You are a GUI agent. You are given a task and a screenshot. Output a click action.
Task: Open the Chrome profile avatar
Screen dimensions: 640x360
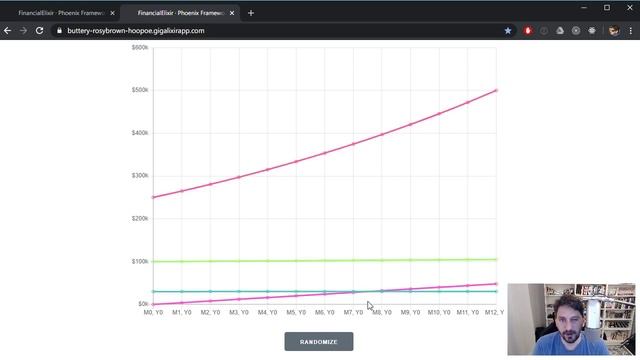coord(614,31)
